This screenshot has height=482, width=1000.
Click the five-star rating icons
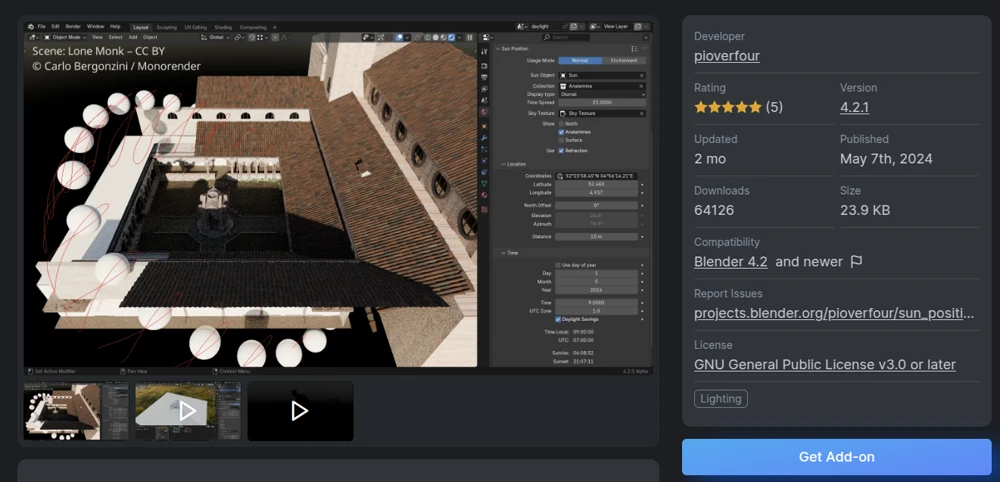pyautogui.click(x=728, y=107)
